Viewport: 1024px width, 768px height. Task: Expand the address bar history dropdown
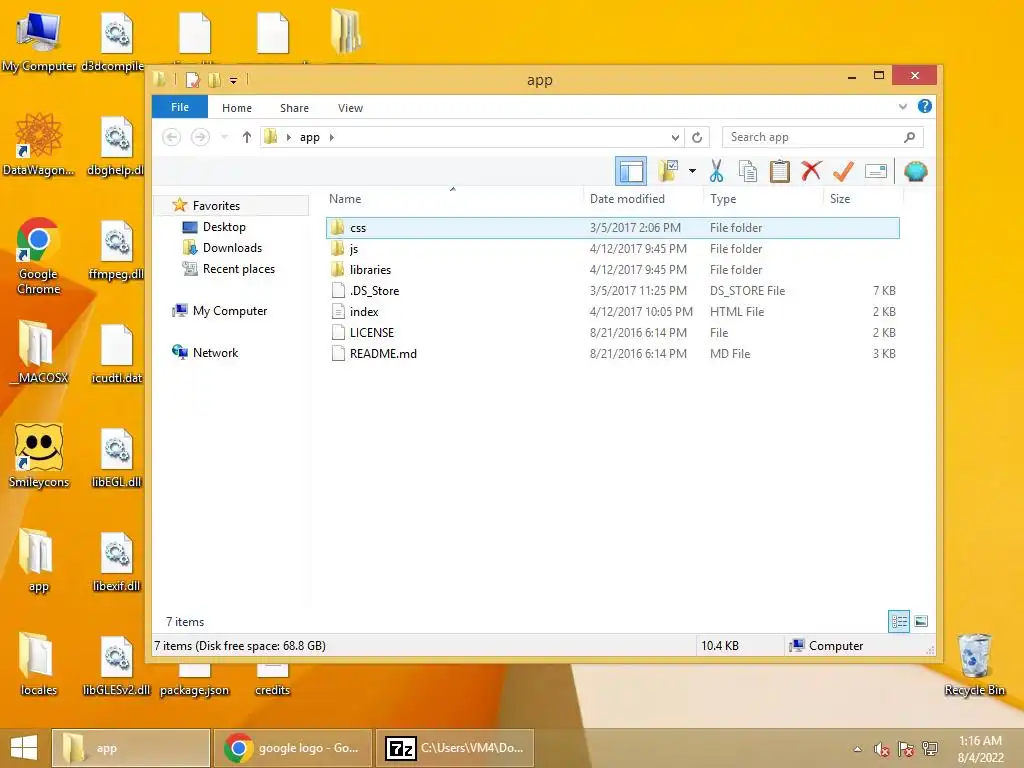[x=675, y=137]
